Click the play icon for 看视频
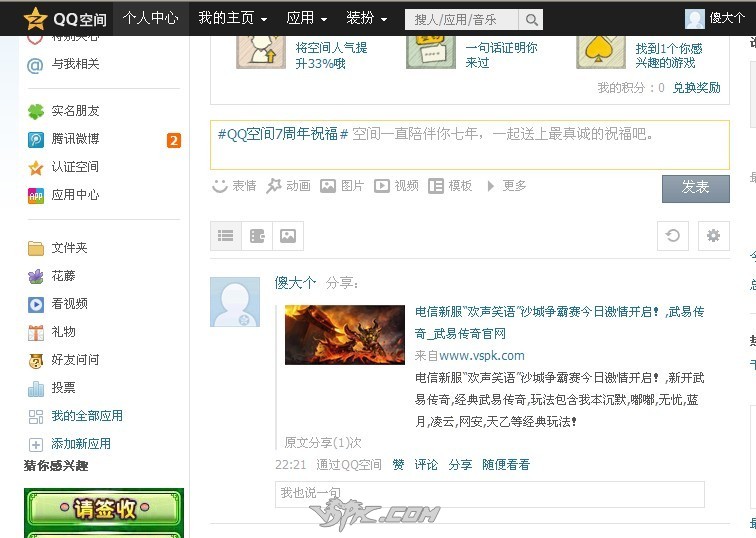Screen dimensions: 756x538 tap(36, 305)
